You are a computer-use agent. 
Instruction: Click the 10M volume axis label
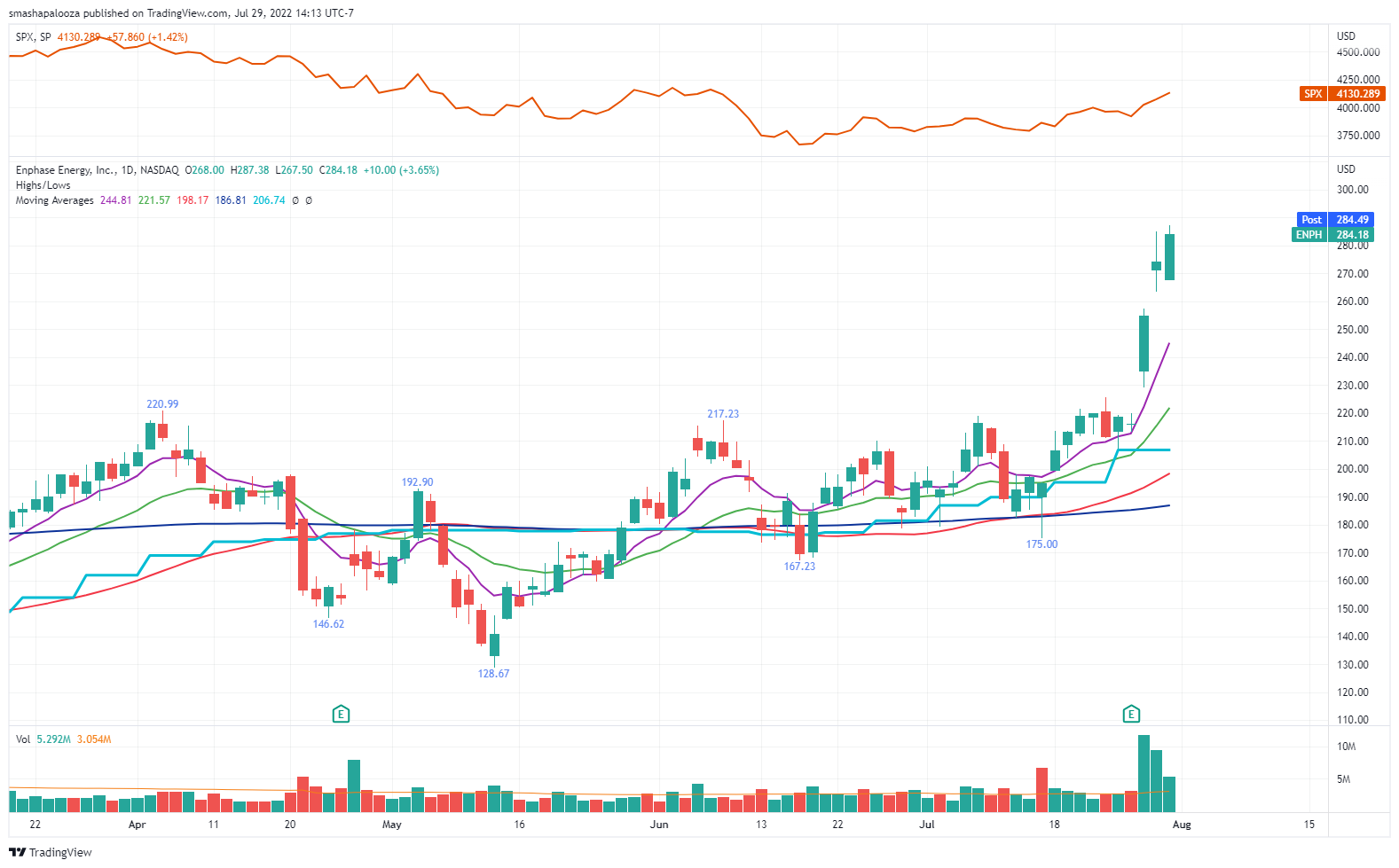[1347, 747]
